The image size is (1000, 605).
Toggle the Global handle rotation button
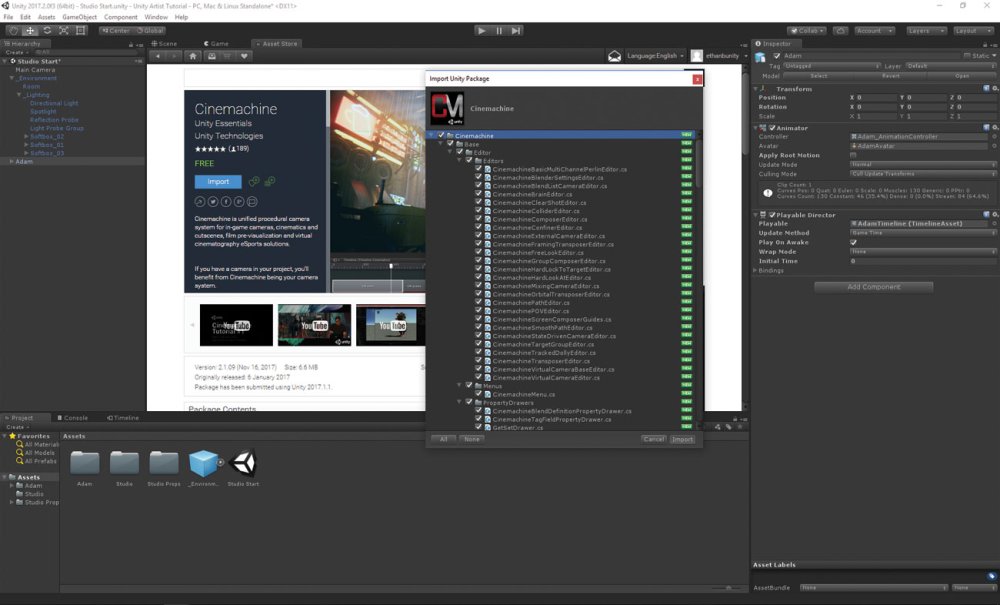tap(150, 31)
